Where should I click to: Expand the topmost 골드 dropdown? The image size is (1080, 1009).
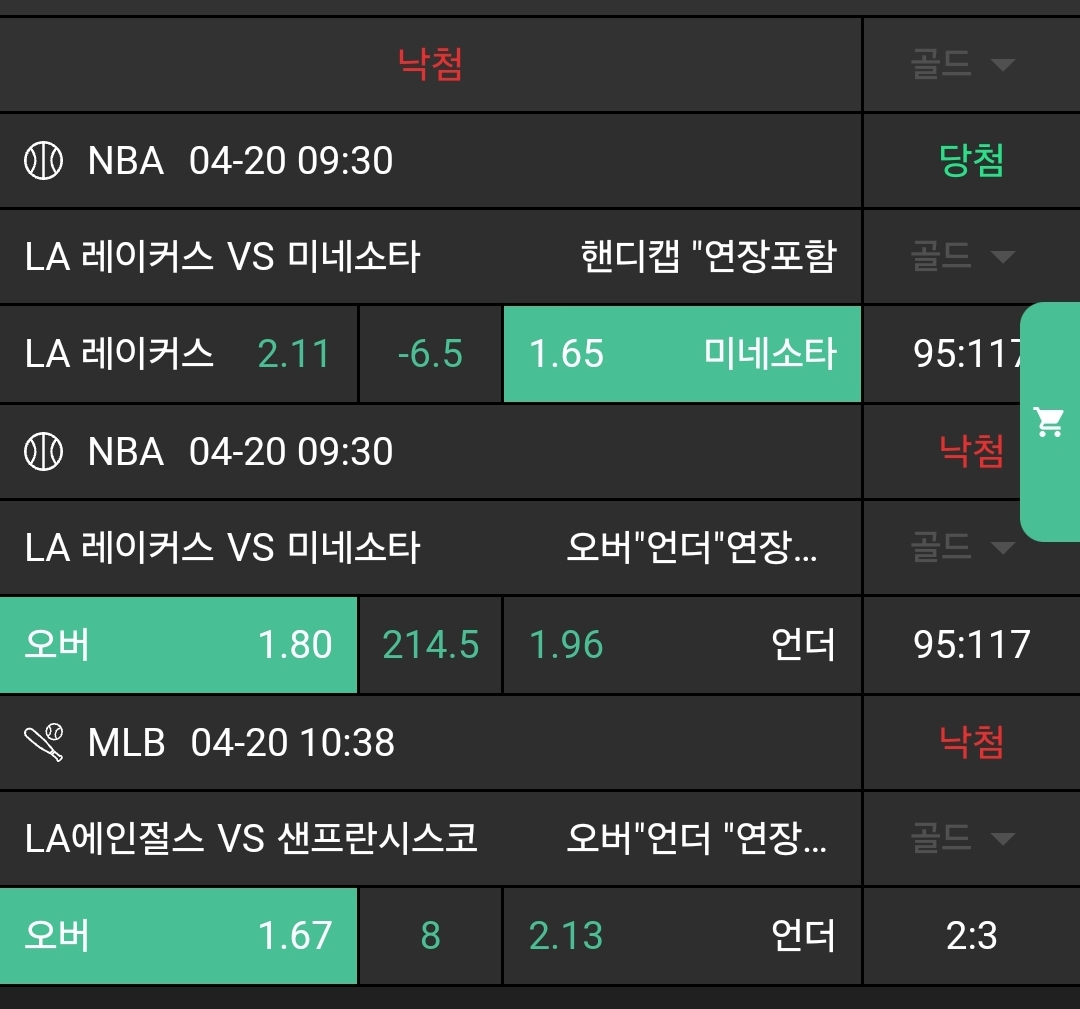962,65
